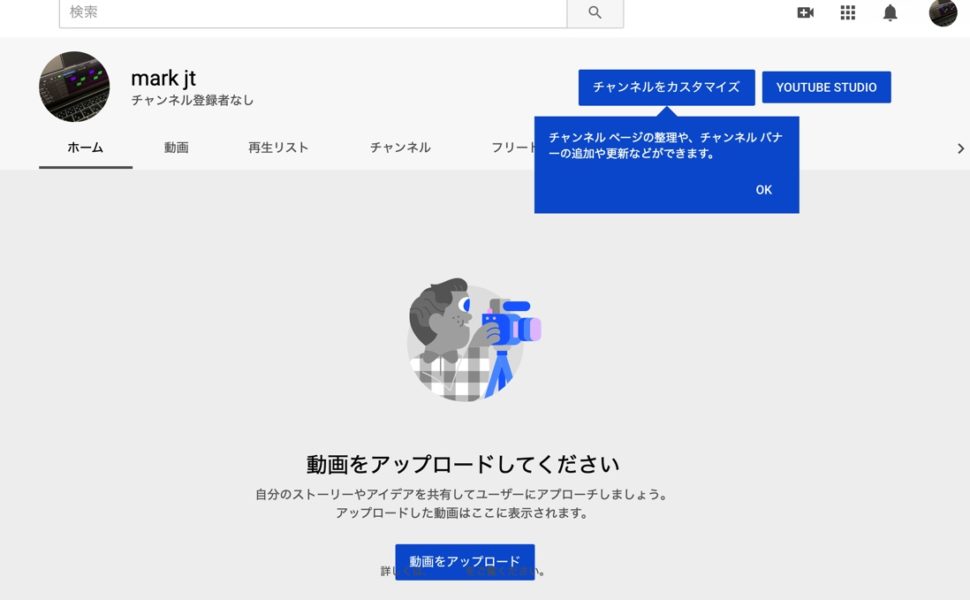Click チャンネルをカスタマイズ button
This screenshot has width=970, height=600.
pyautogui.click(x=666, y=87)
